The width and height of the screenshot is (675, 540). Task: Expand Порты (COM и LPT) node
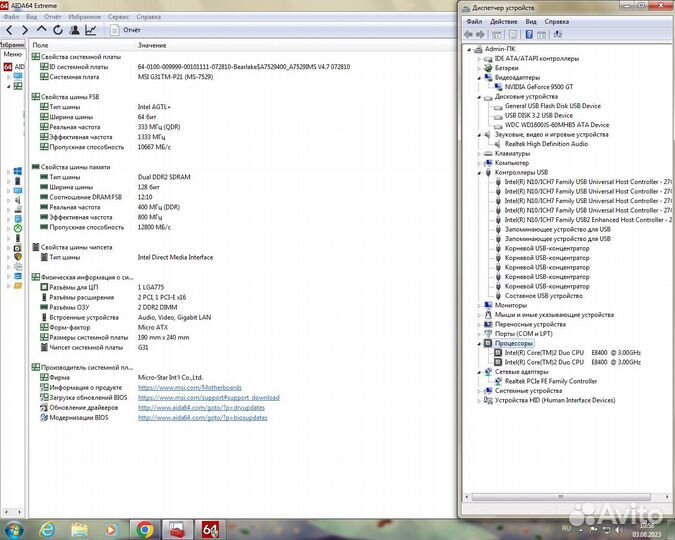coord(479,334)
